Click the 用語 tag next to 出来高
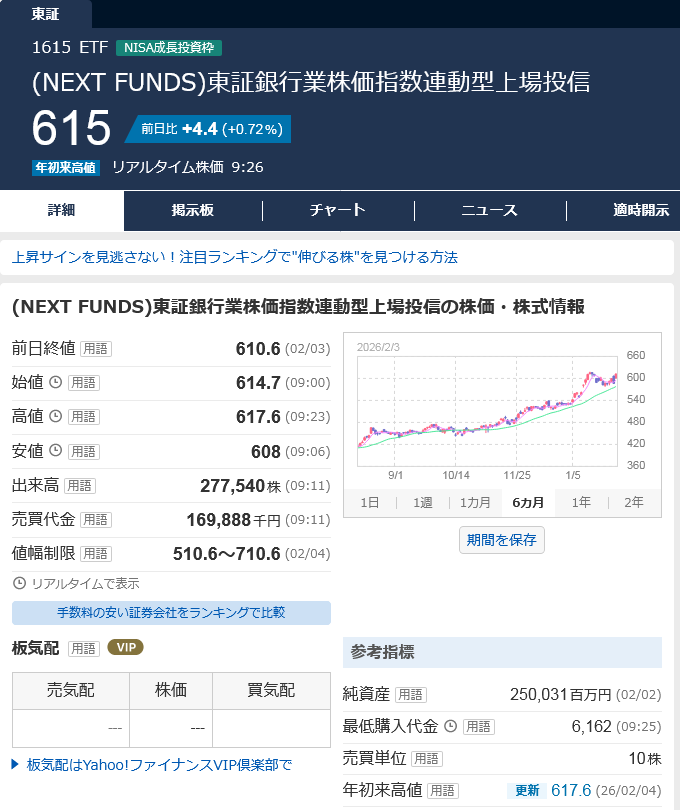Image resolution: width=680 pixels, height=810 pixels. coord(80,486)
